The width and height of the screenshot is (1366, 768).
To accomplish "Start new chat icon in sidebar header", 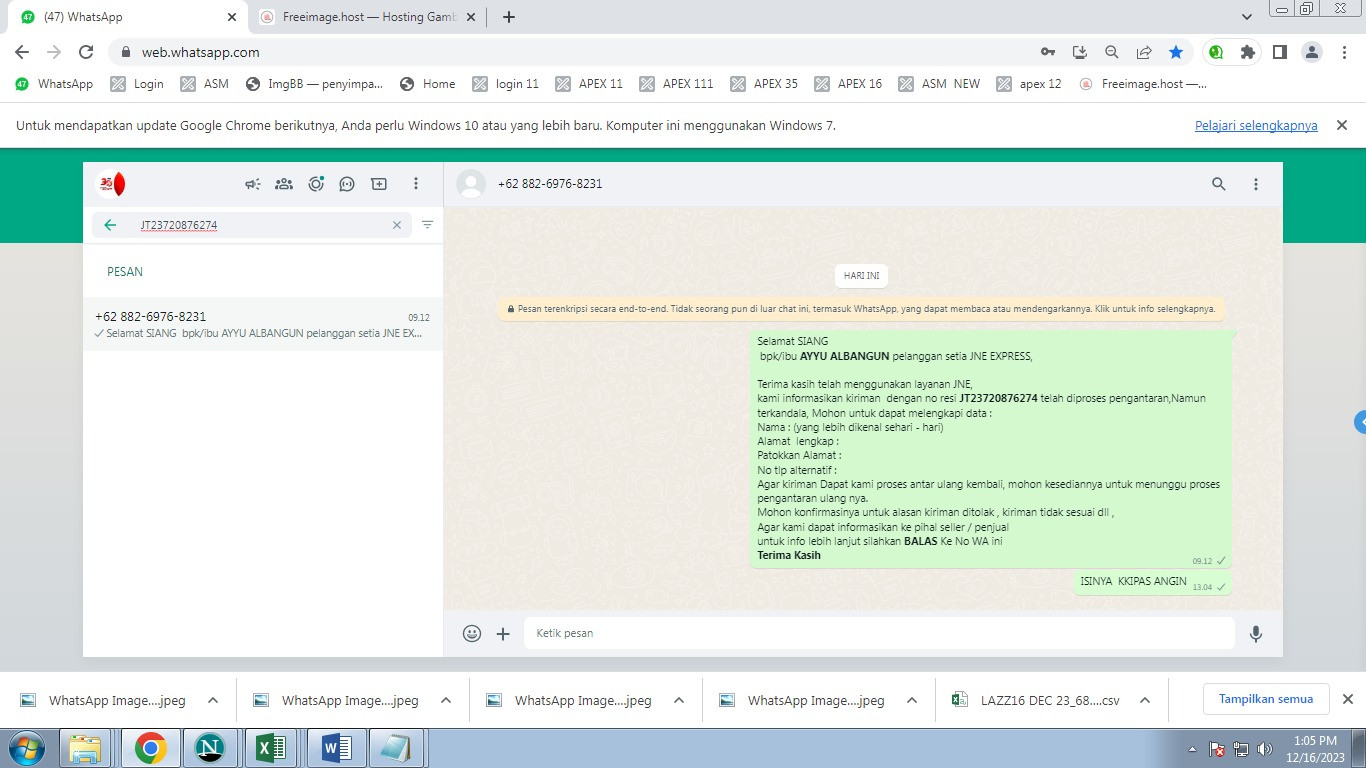I will (x=379, y=184).
